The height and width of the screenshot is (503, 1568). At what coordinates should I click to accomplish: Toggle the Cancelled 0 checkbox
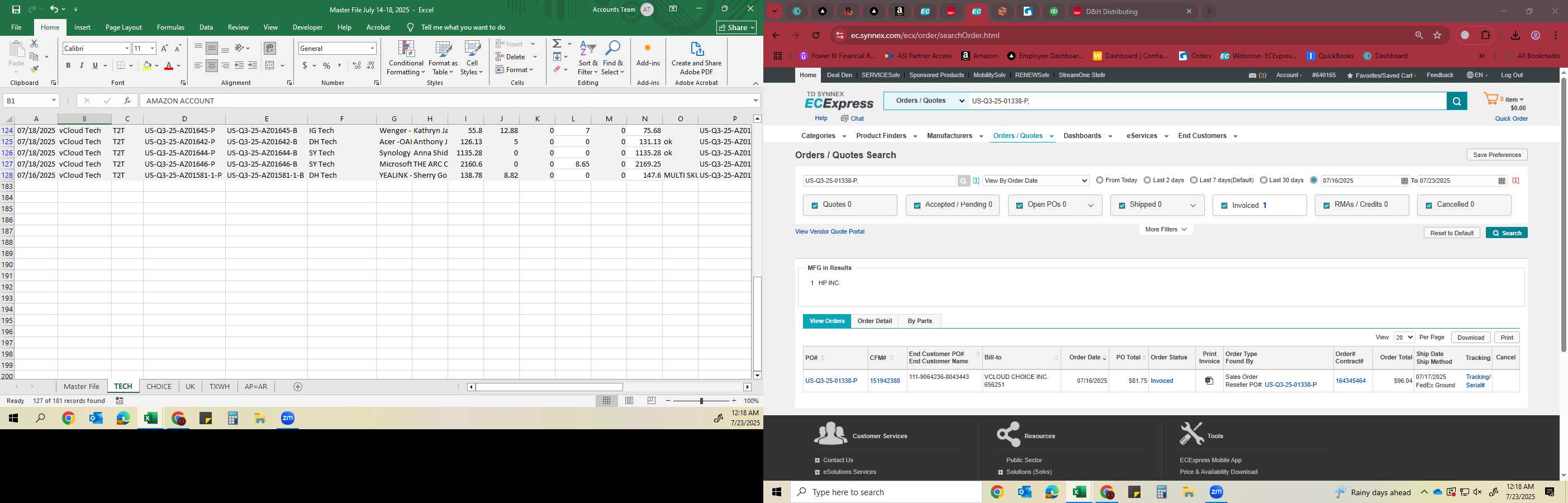coord(1429,206)
